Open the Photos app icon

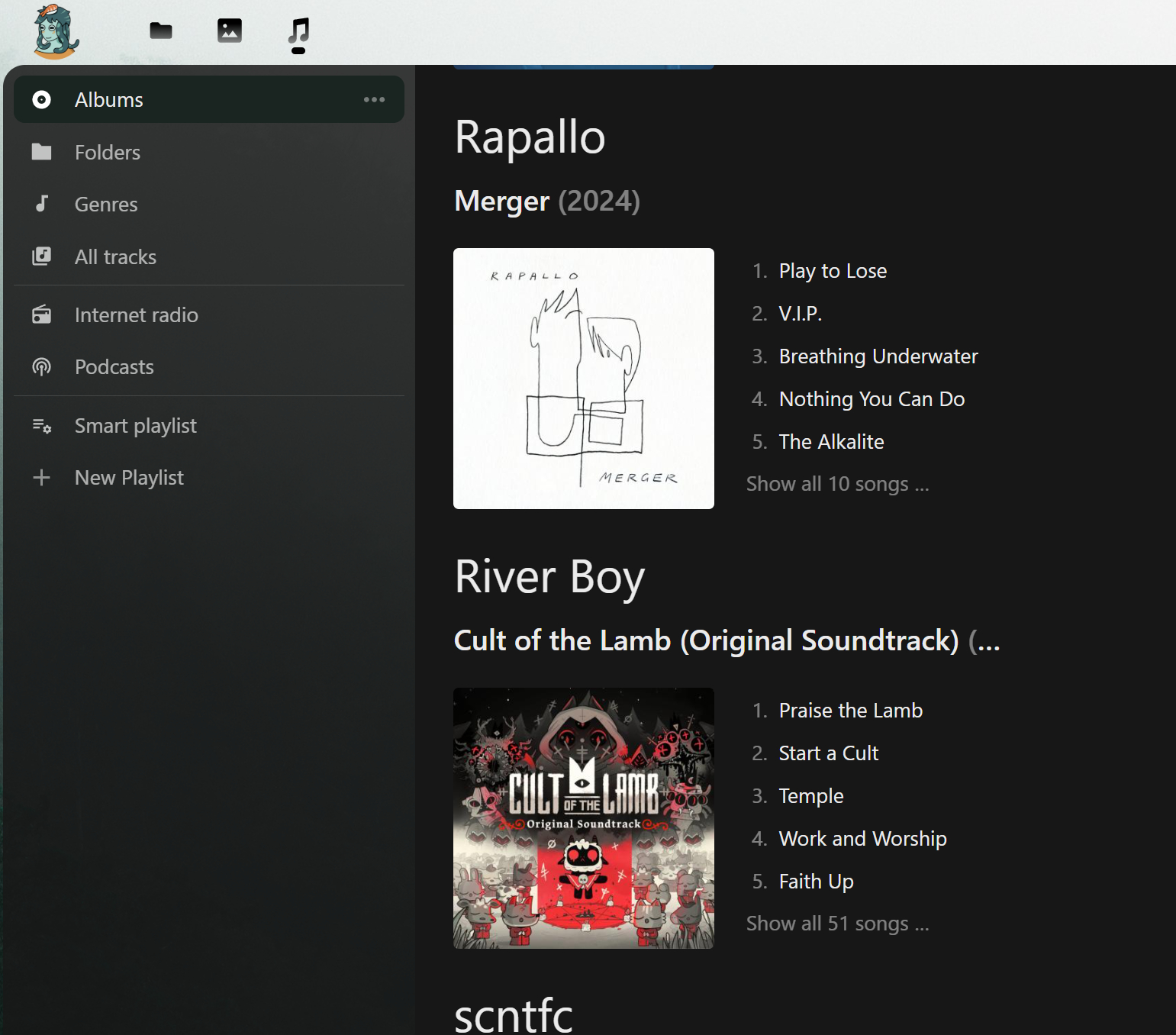pyautogui.click(x=229, y=31)
